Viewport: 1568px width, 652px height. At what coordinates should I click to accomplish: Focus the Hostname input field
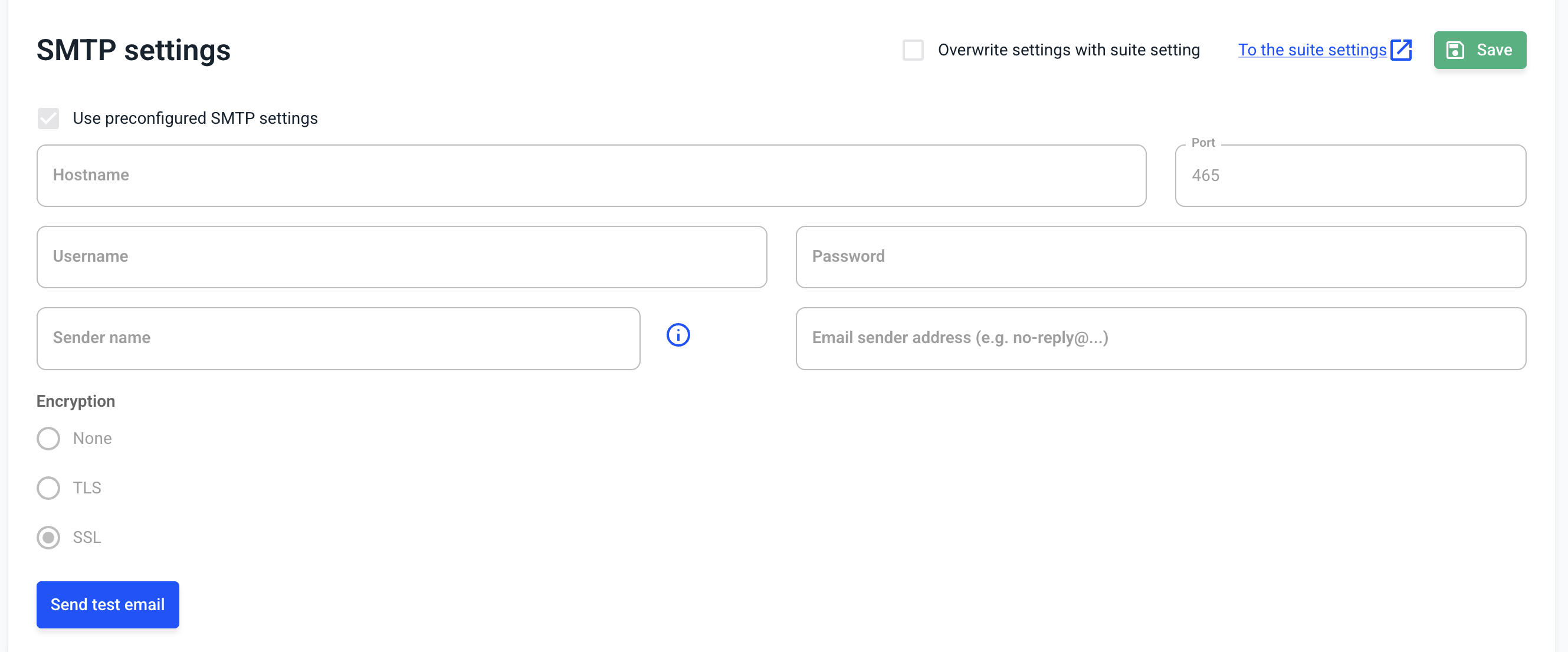[591, 176]
